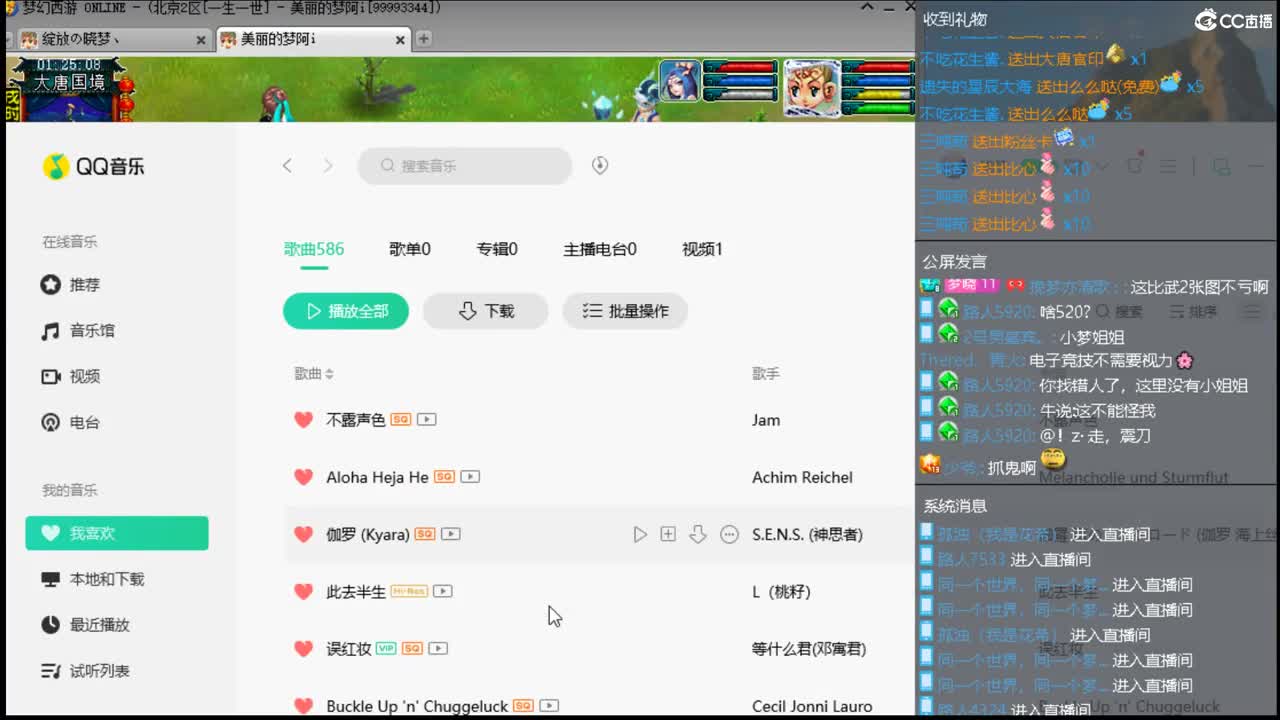Open 视频 in the sidebar
The width and height of the screenshot is (1280, 720).
(x=70, y=377)
